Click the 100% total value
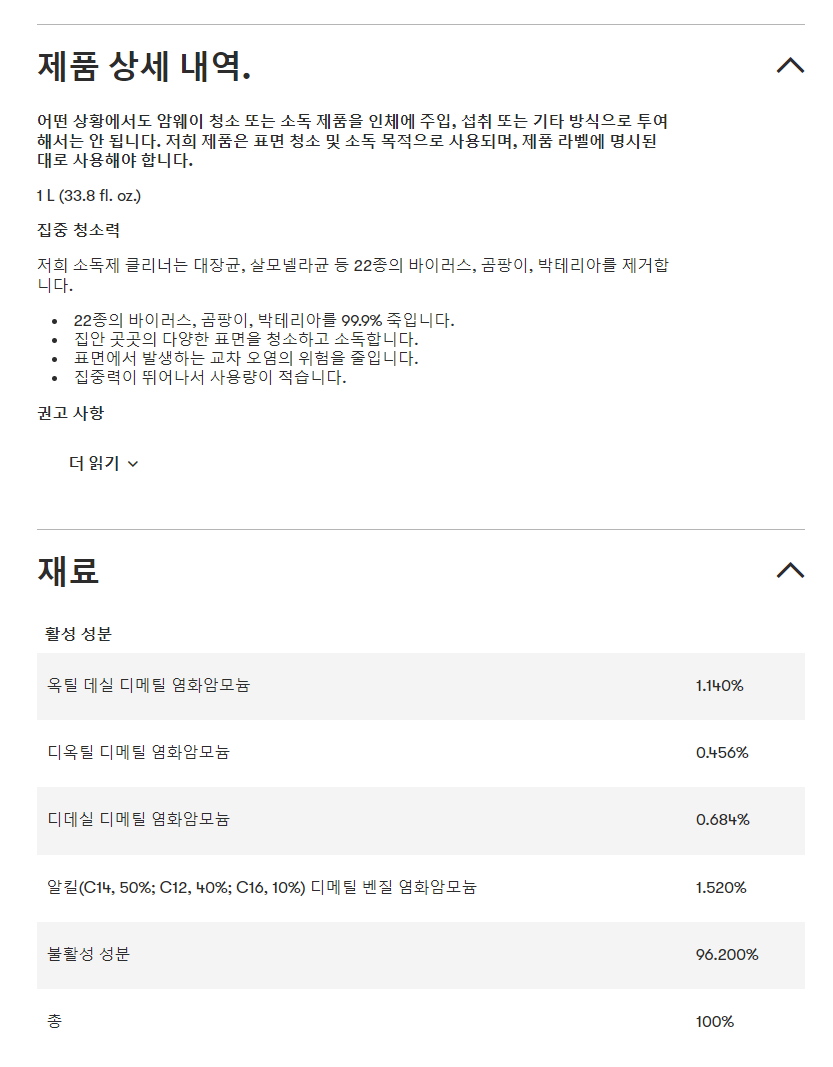The width and height of the screenshot is (833, 1067). click(x=714, y=1022)
